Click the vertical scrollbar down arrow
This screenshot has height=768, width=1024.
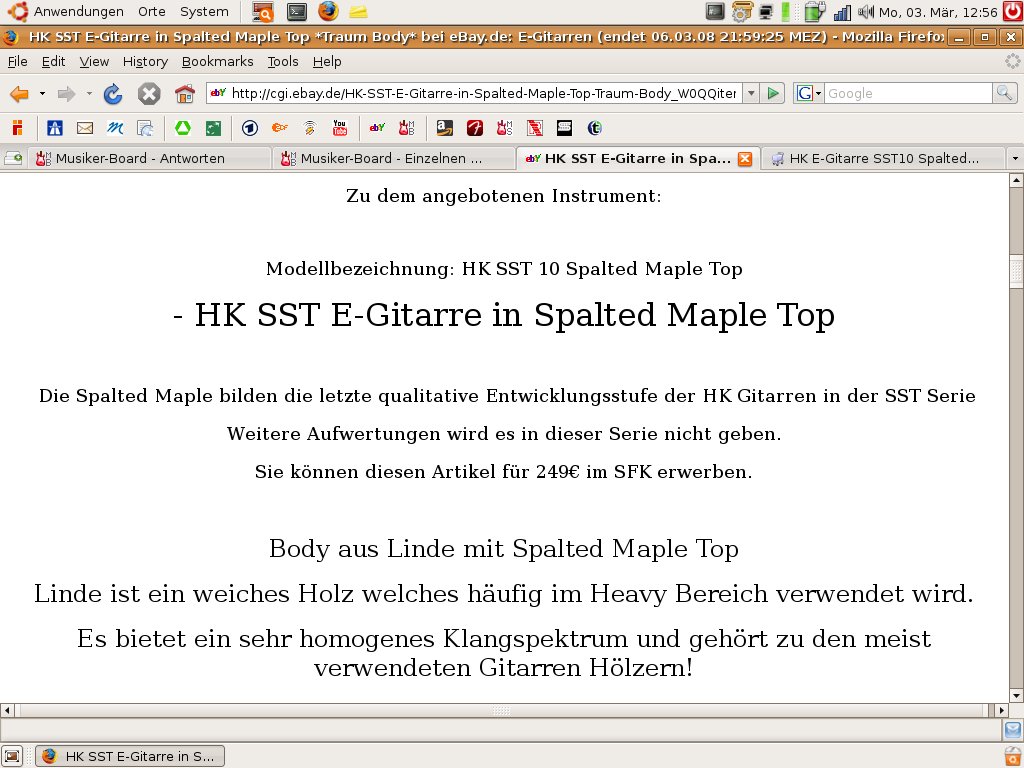tap(1016, 696)
